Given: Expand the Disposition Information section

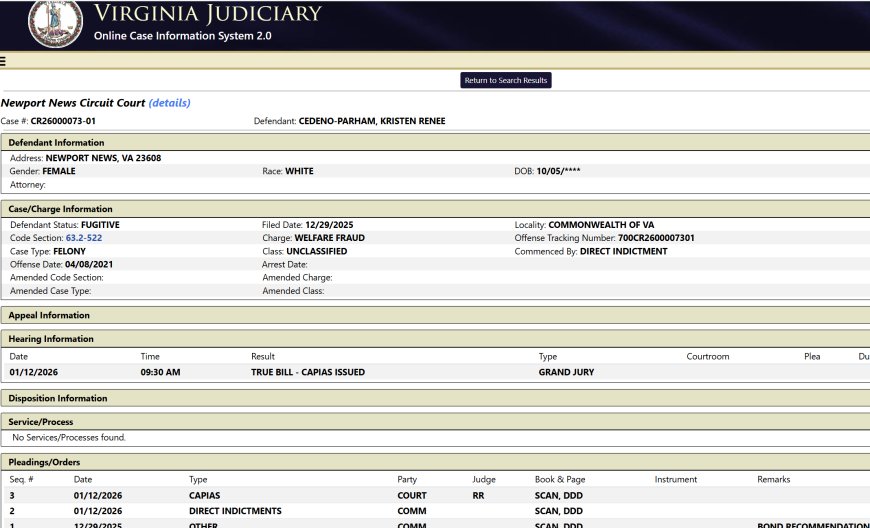Looking at the screenshot, I should pyautogui.click(x=57, y=398).
